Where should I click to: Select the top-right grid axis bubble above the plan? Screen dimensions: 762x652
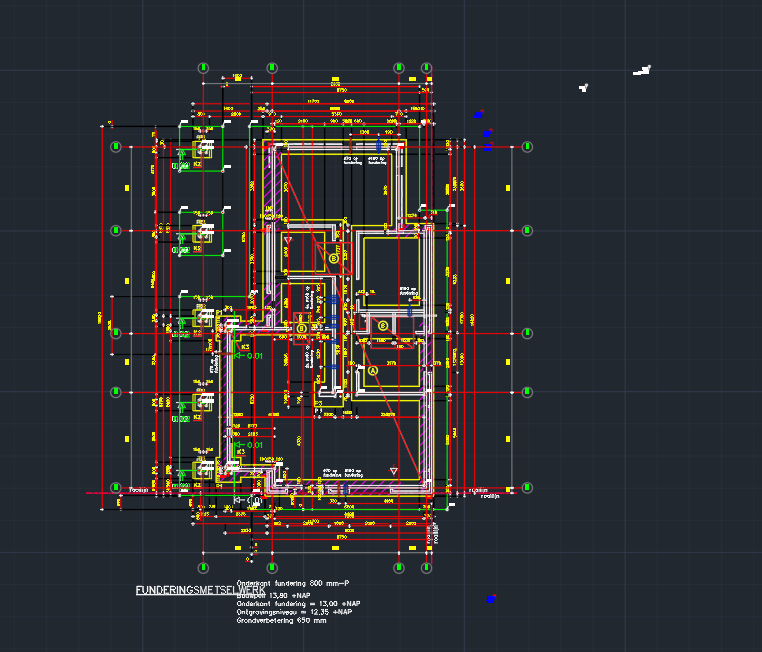tap(428, 67)
